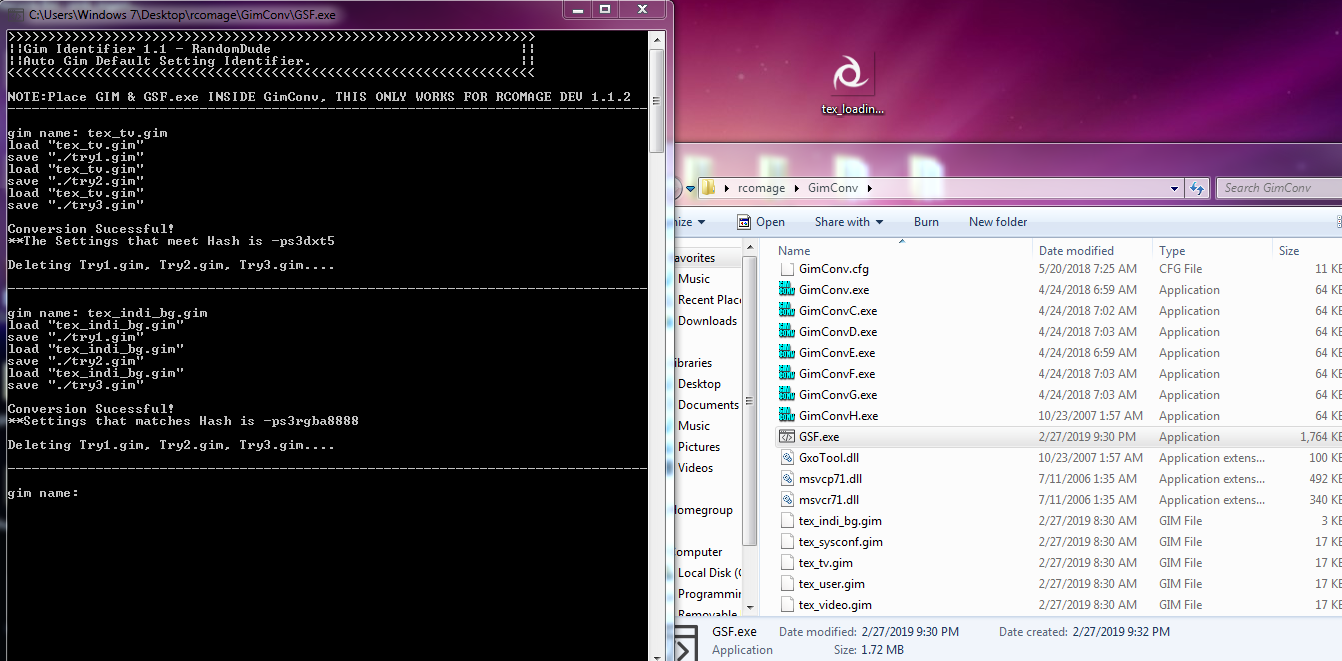This screenshot has width=1342, height=661.
Task: Click the folder icon in address bar
Action: 708,188
